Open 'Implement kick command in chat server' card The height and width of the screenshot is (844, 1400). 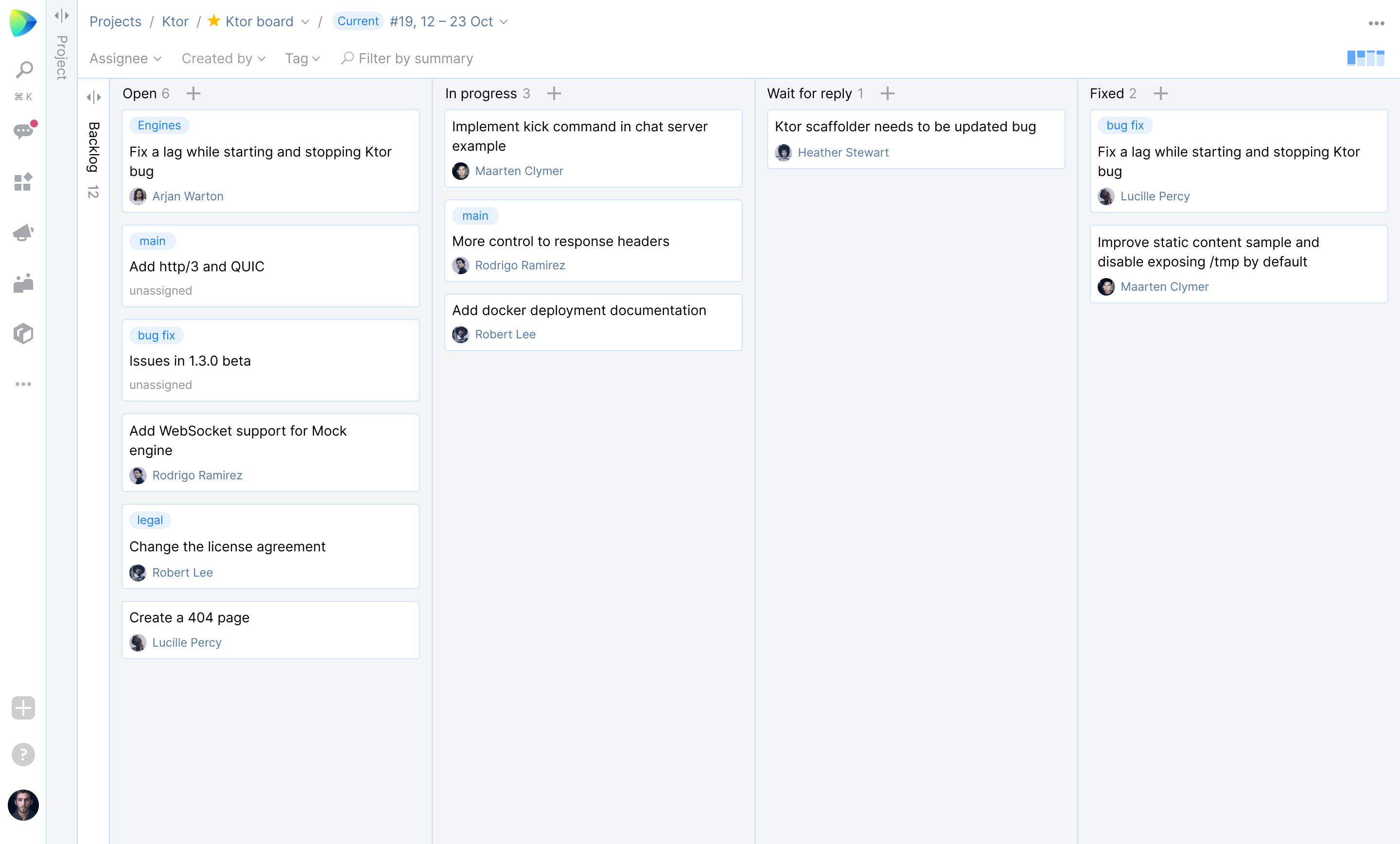(593, 148)
